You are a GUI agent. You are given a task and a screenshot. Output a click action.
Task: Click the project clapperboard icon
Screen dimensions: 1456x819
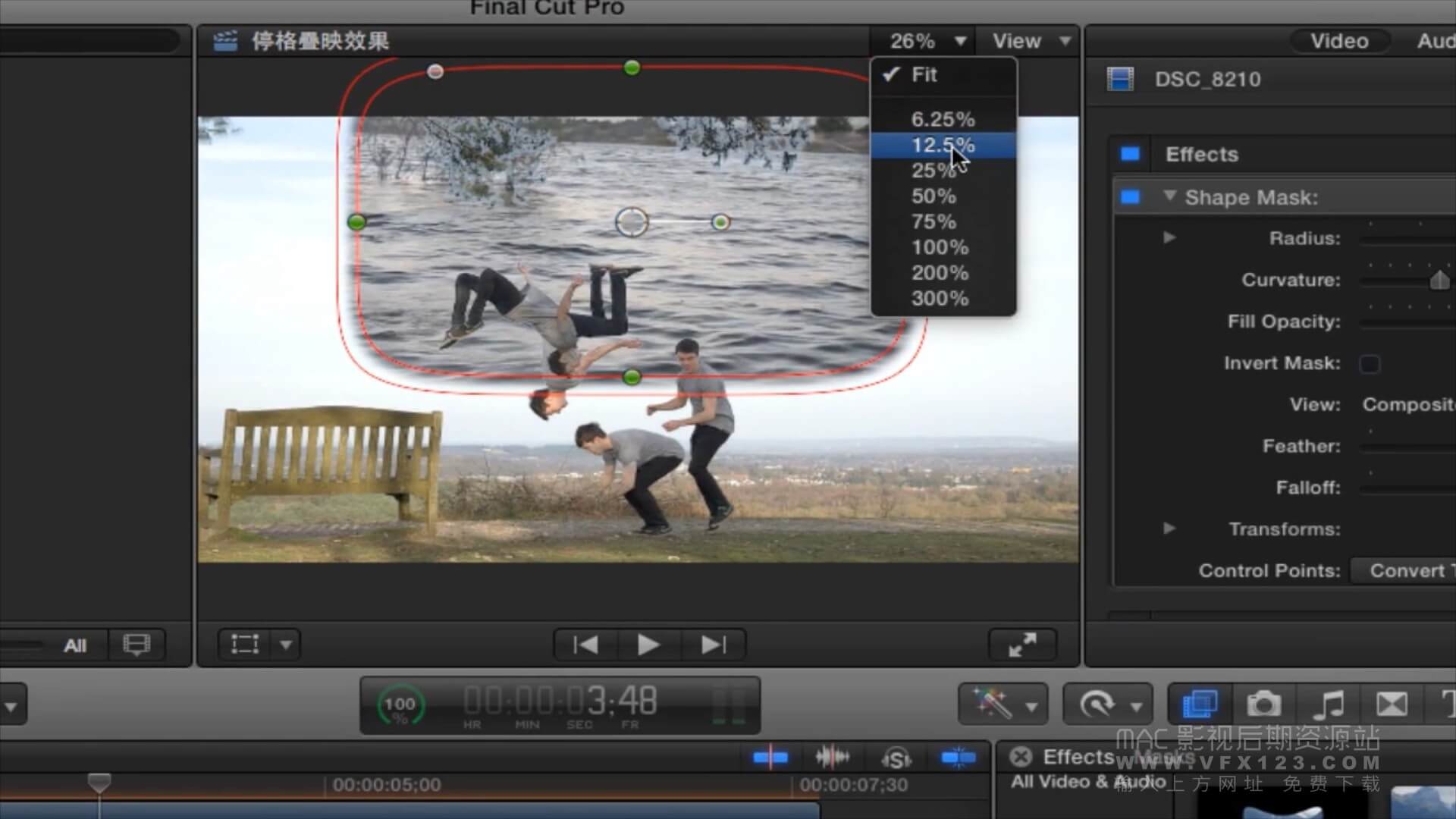(224, 41)
